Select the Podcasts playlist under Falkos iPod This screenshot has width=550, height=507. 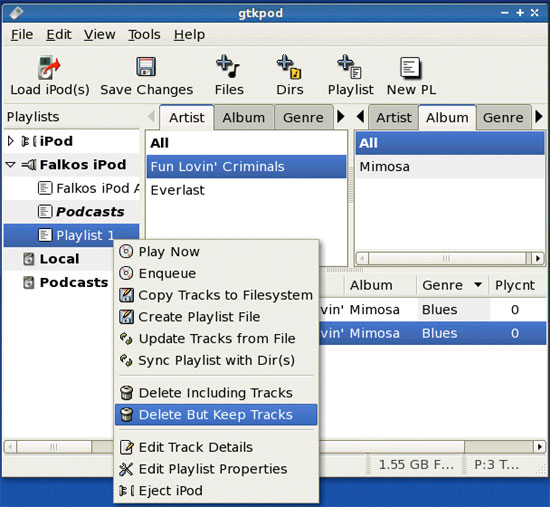[90, 212]
